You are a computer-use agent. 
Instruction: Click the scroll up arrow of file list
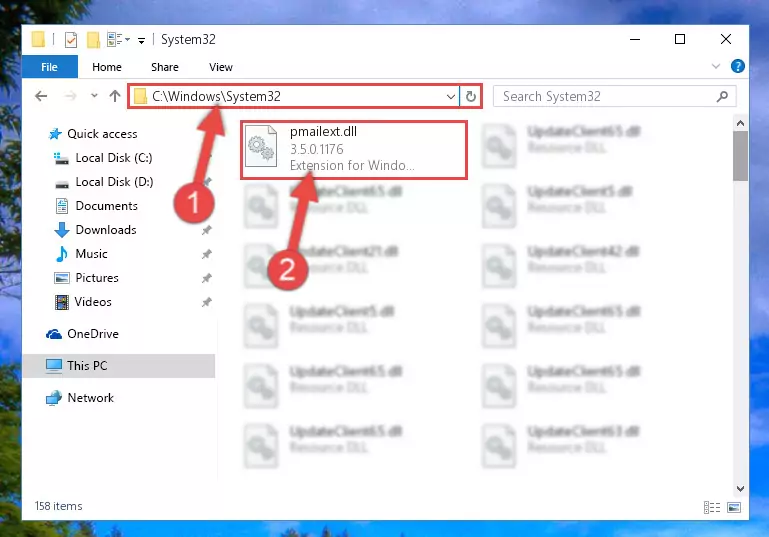(740, 123)
